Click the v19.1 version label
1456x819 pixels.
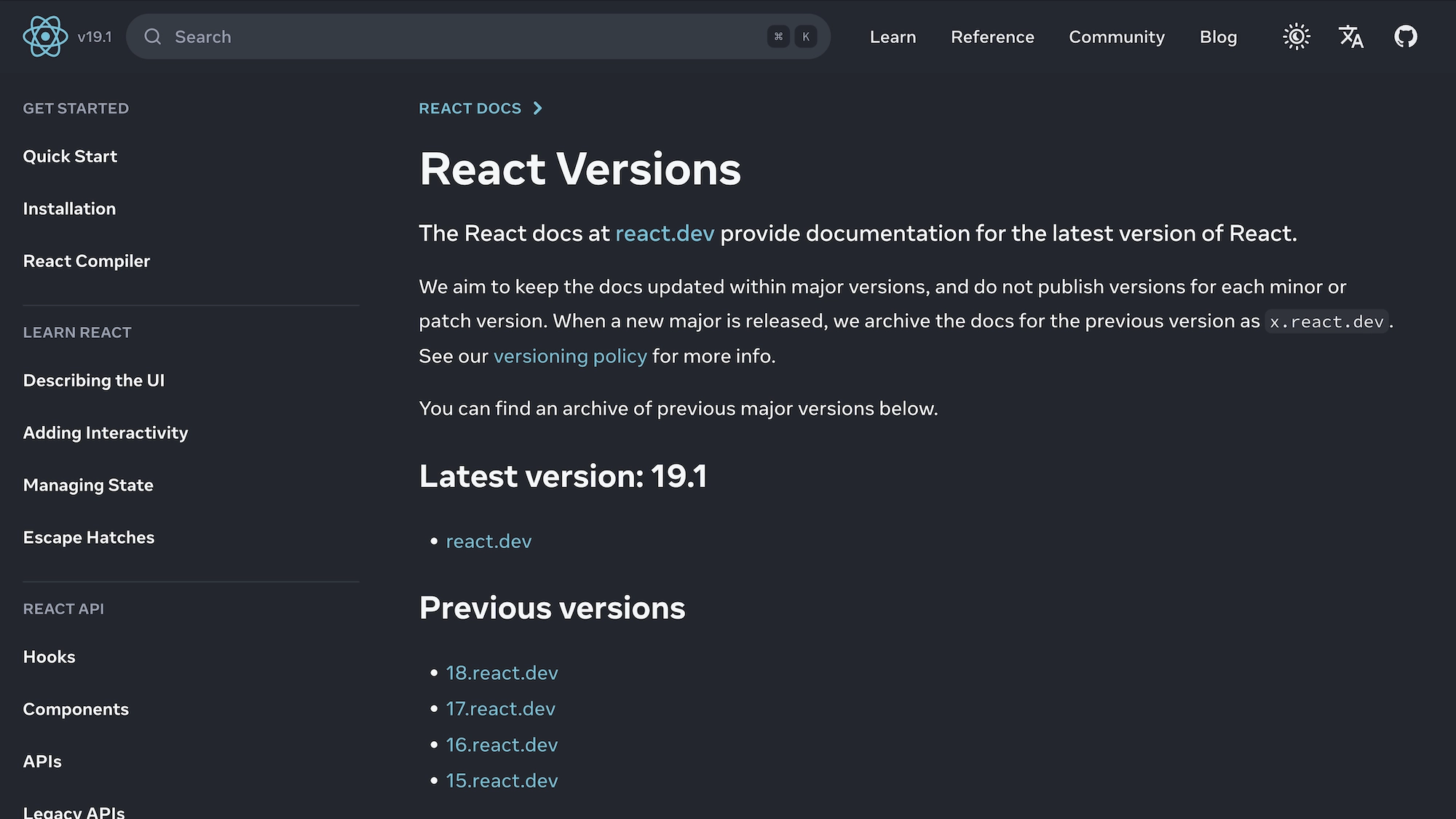point(95,36)
